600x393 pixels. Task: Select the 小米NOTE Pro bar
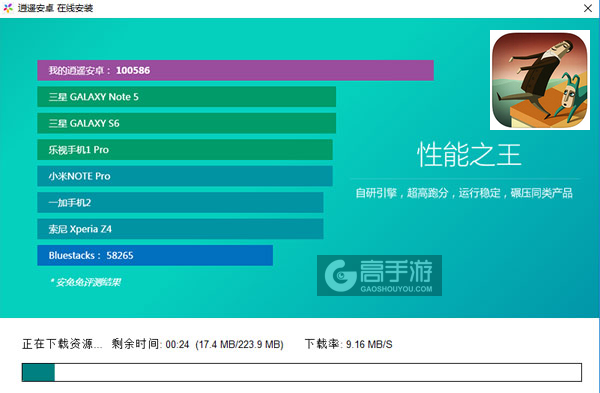[185, 176]
